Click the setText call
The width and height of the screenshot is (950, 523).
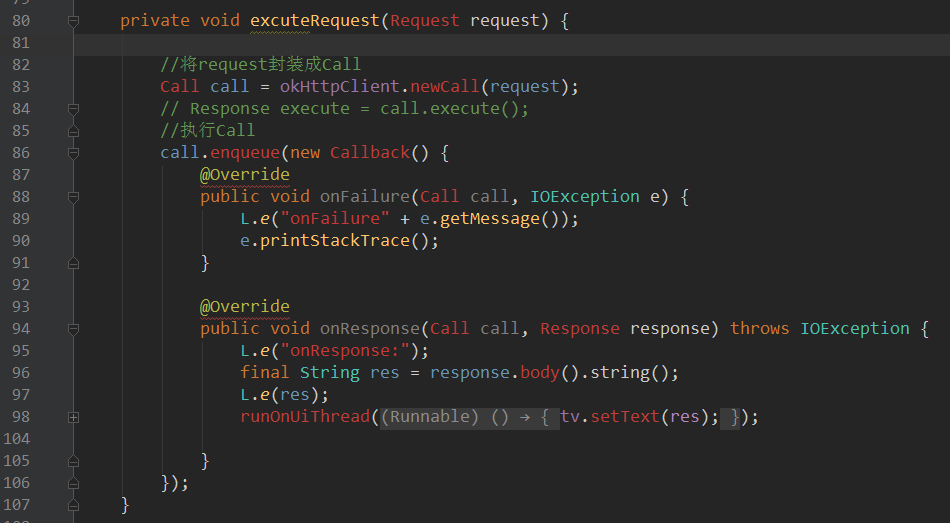(x=625, y=417)
